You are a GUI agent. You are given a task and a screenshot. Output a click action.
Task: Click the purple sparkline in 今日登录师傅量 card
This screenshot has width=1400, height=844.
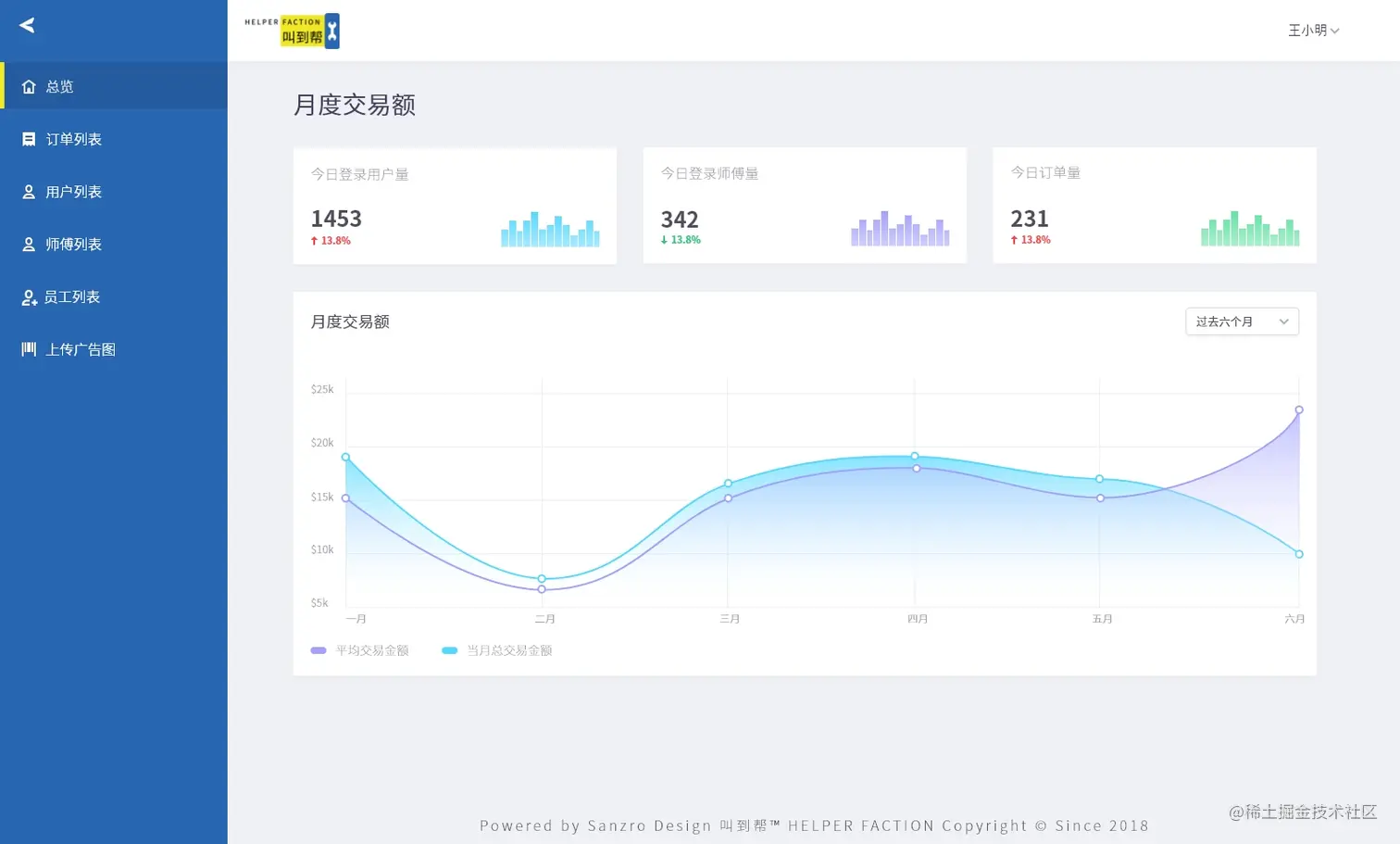coord(899,230)
